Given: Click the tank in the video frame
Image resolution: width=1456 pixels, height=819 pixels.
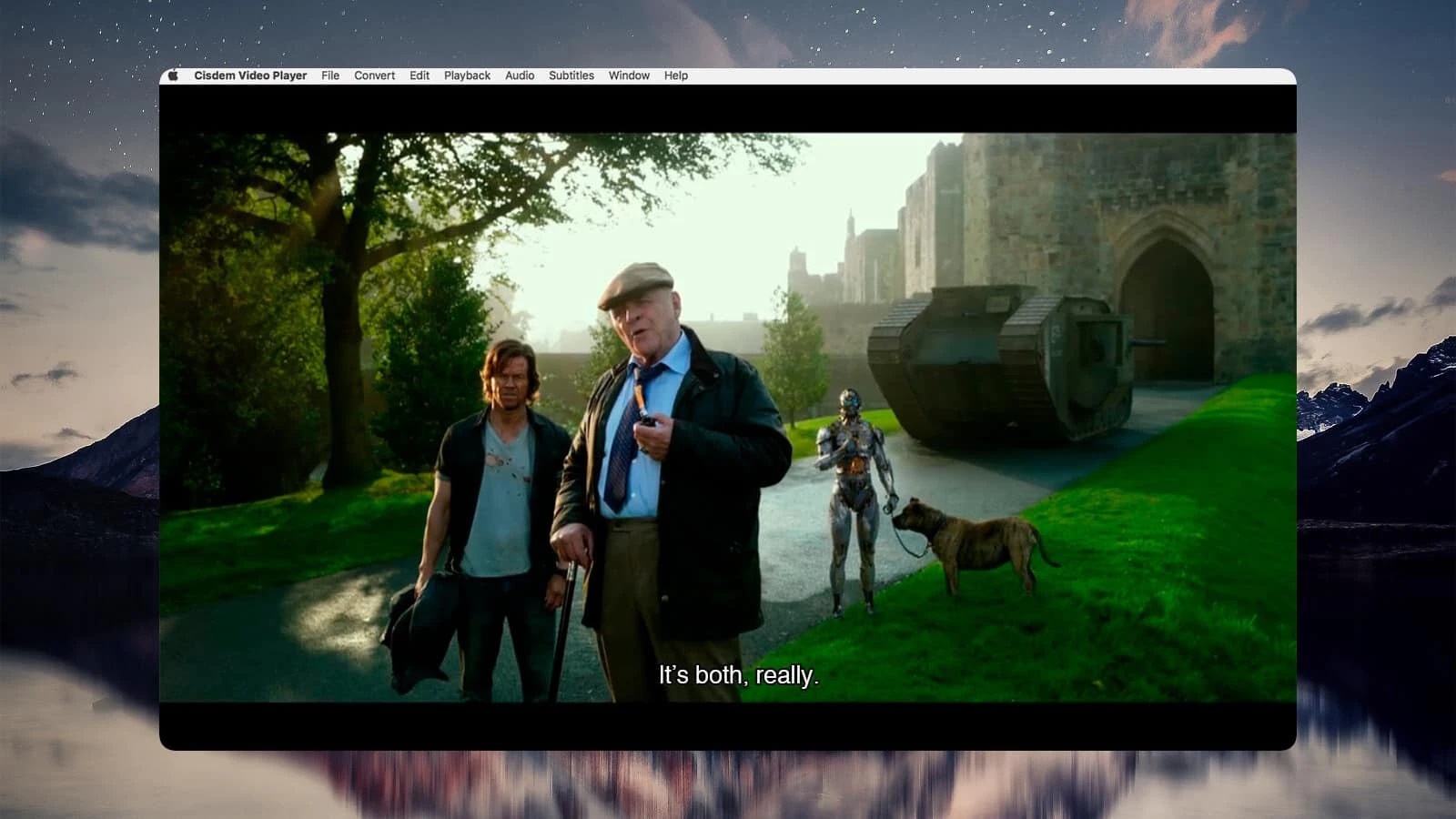Looking at the screenshot, I should (1001, 364).
